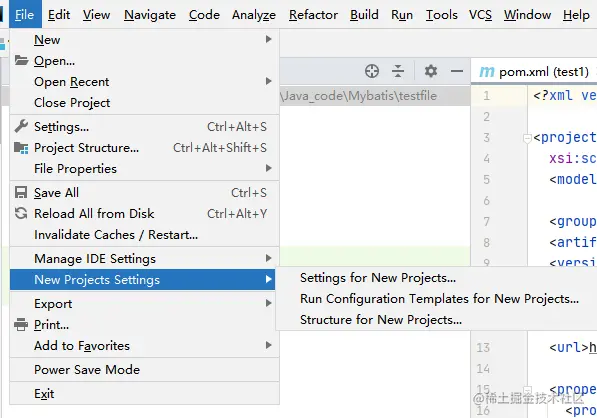597x418 pixels.
Task: Click the folder icon beside Open...
Action: 21,60
